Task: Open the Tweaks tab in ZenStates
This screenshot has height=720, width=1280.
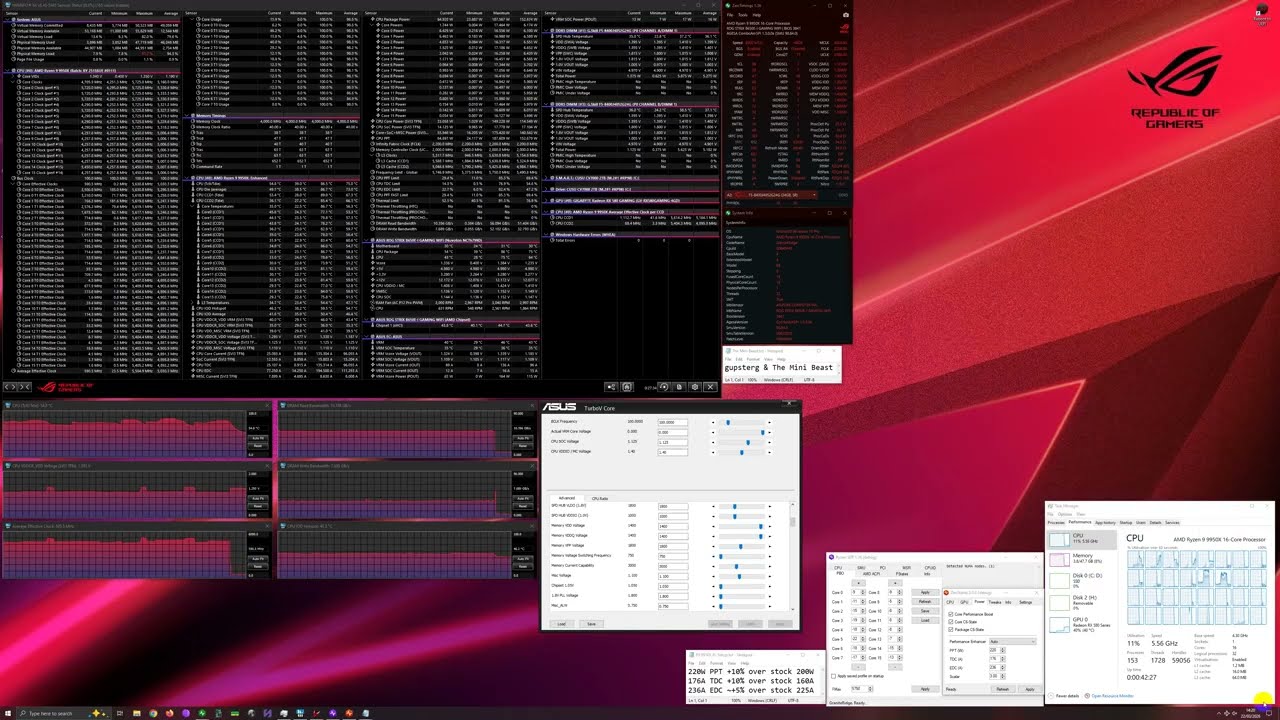Action: coord(995,602)
